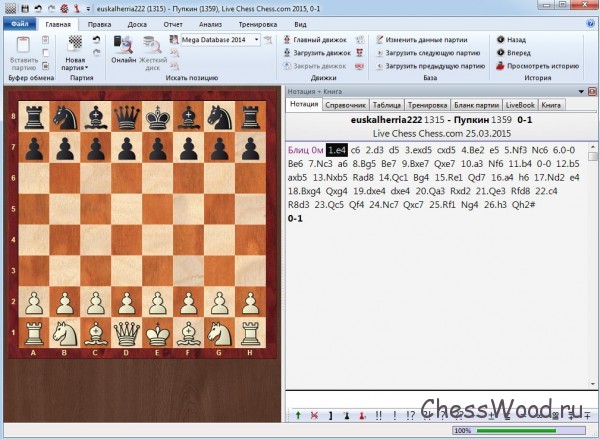
Task: Click the black pawn annotation icon
Action: (346, 415)
